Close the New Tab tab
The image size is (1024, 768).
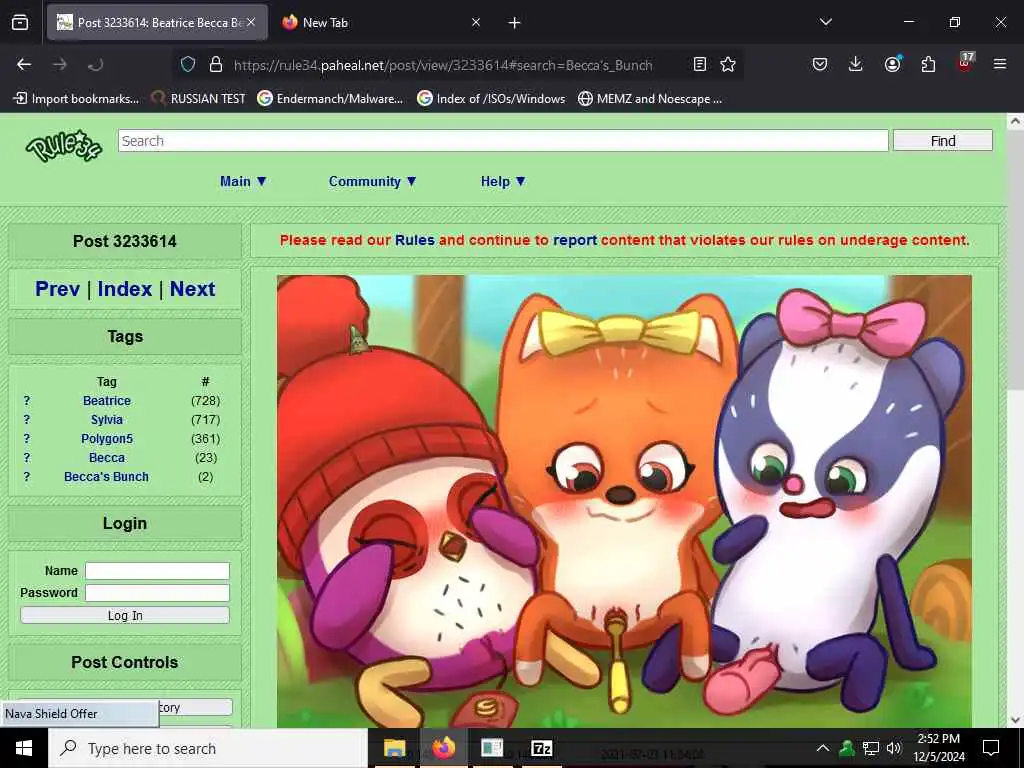click(475, 23)
